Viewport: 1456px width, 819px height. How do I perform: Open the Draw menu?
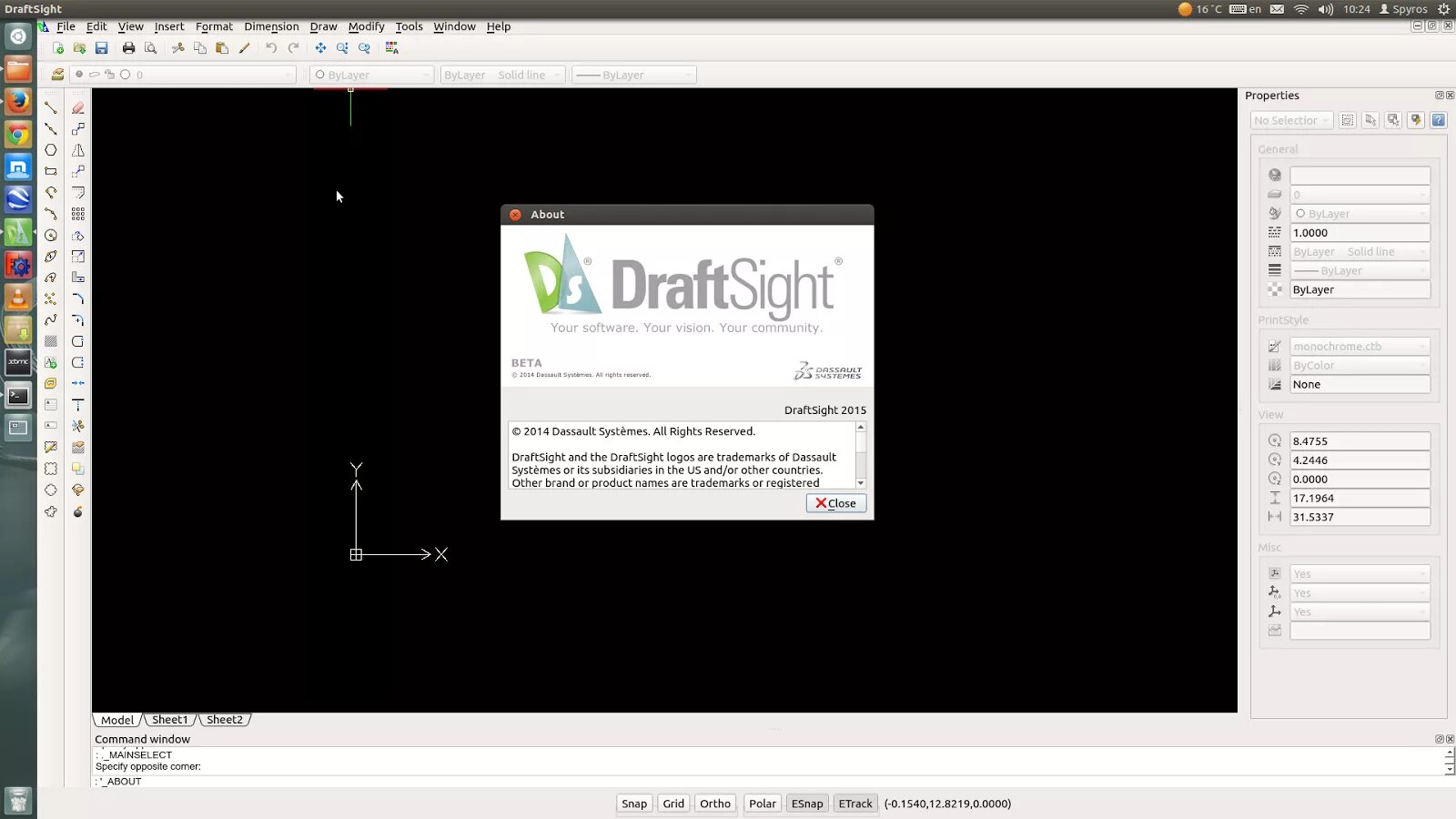(x=323, y=26)
